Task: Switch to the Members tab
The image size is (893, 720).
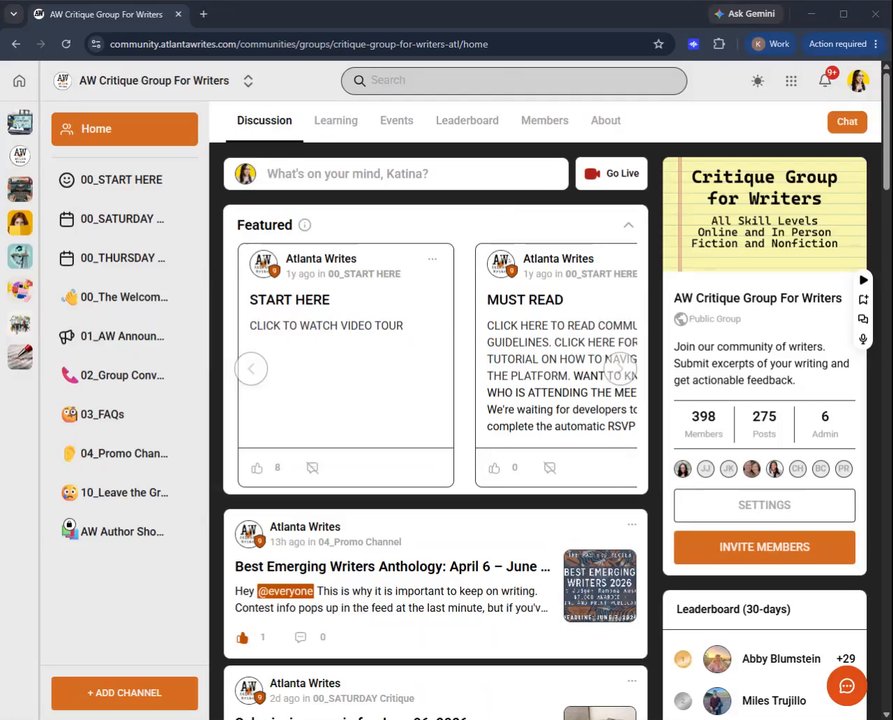Action: (544, 121)
